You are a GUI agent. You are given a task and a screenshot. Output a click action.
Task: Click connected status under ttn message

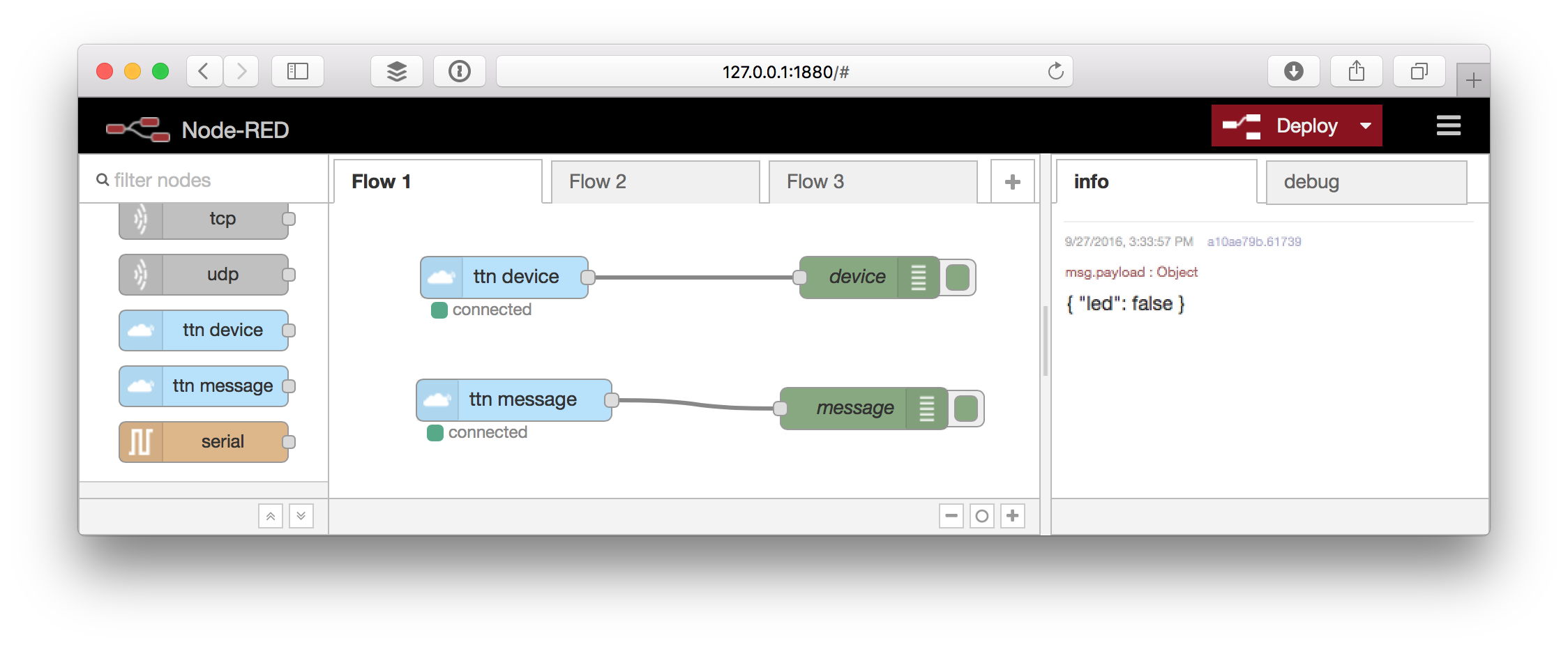point(477,432)
